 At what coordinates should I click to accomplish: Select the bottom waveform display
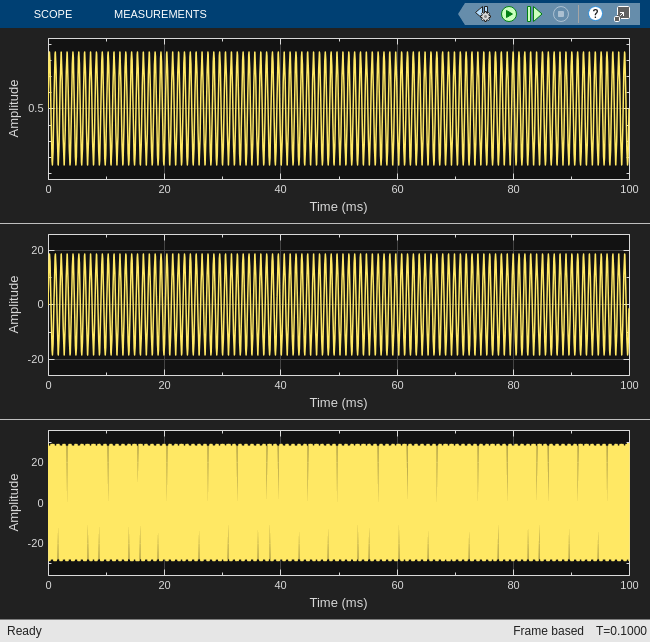(338, 502)
